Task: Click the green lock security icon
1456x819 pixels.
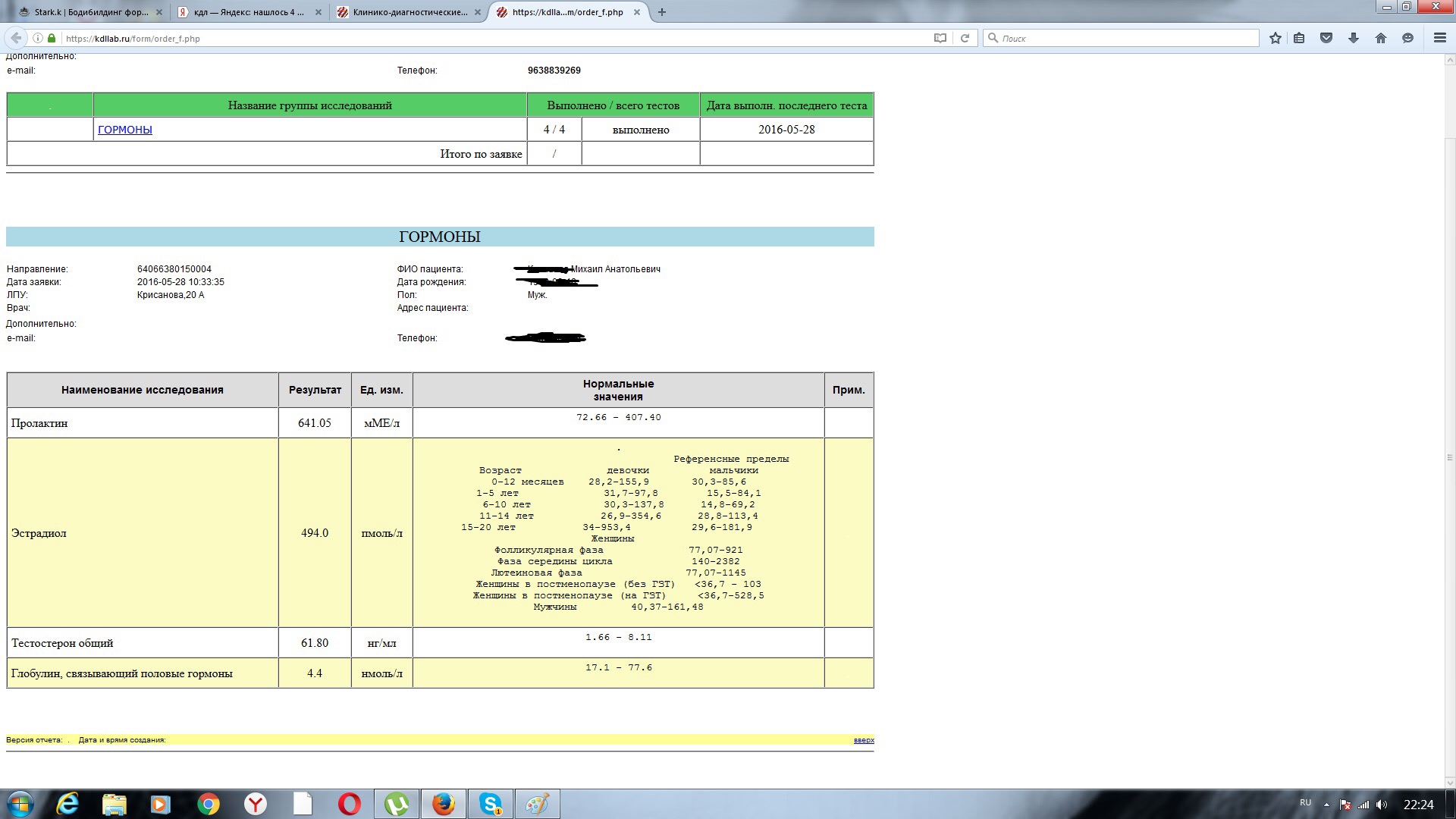Action: click(x=52, y=38)
